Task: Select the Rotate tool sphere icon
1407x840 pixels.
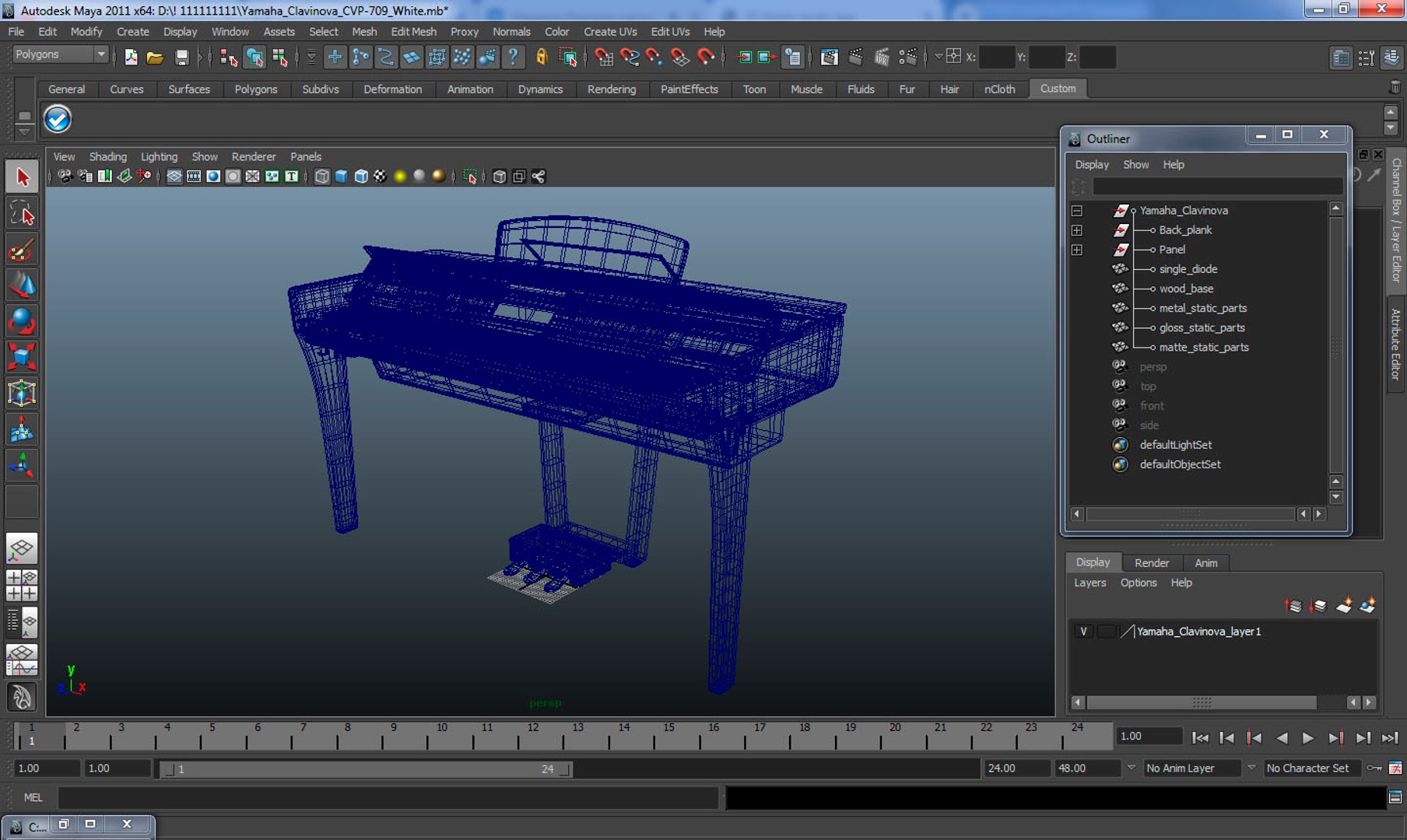Action: (22, 321)
